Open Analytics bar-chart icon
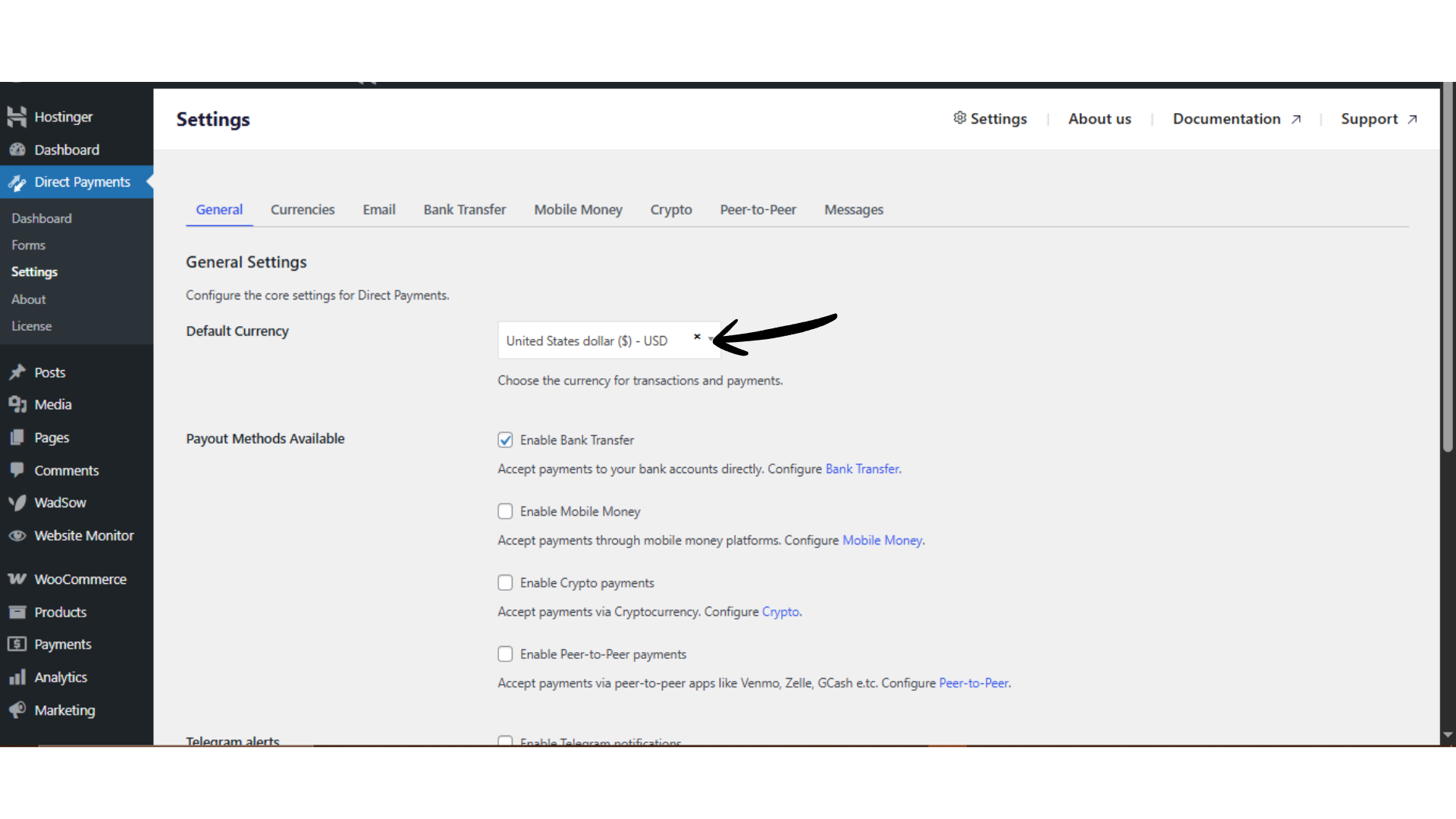Viewport: 1456px width, 819px height. pos(17,677)
